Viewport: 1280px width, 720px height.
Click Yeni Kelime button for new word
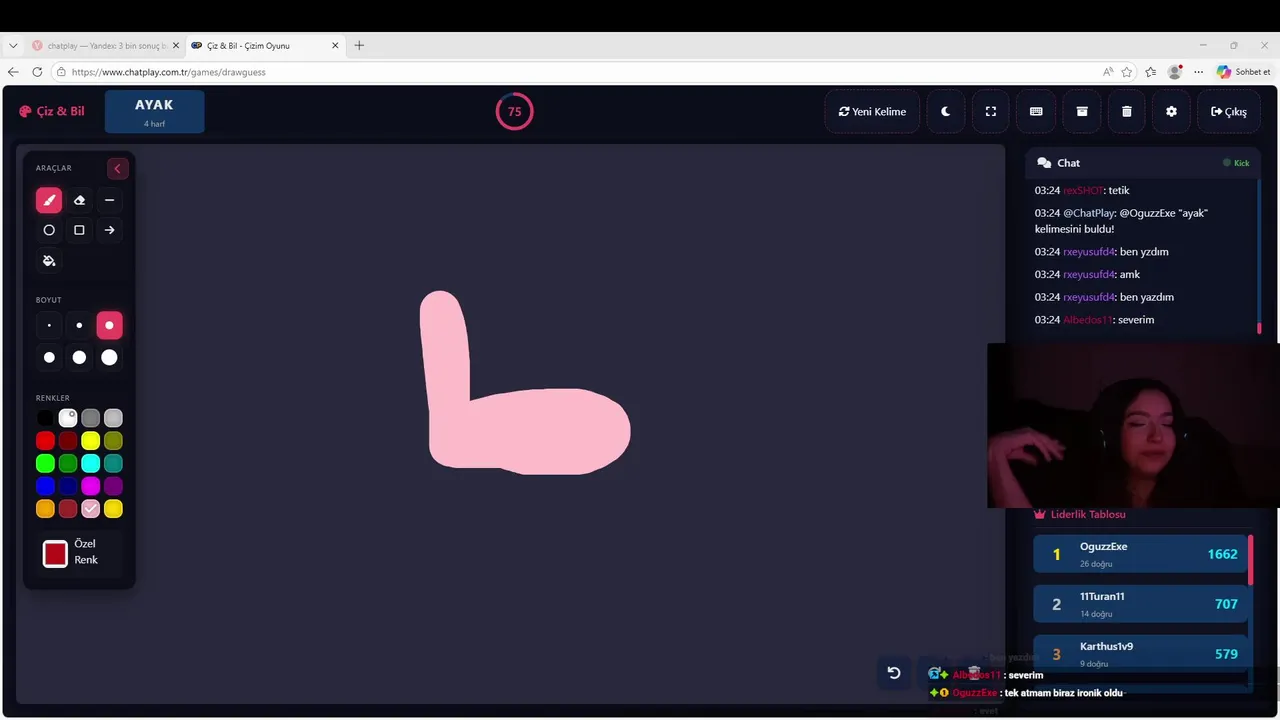tap(872, 112)
